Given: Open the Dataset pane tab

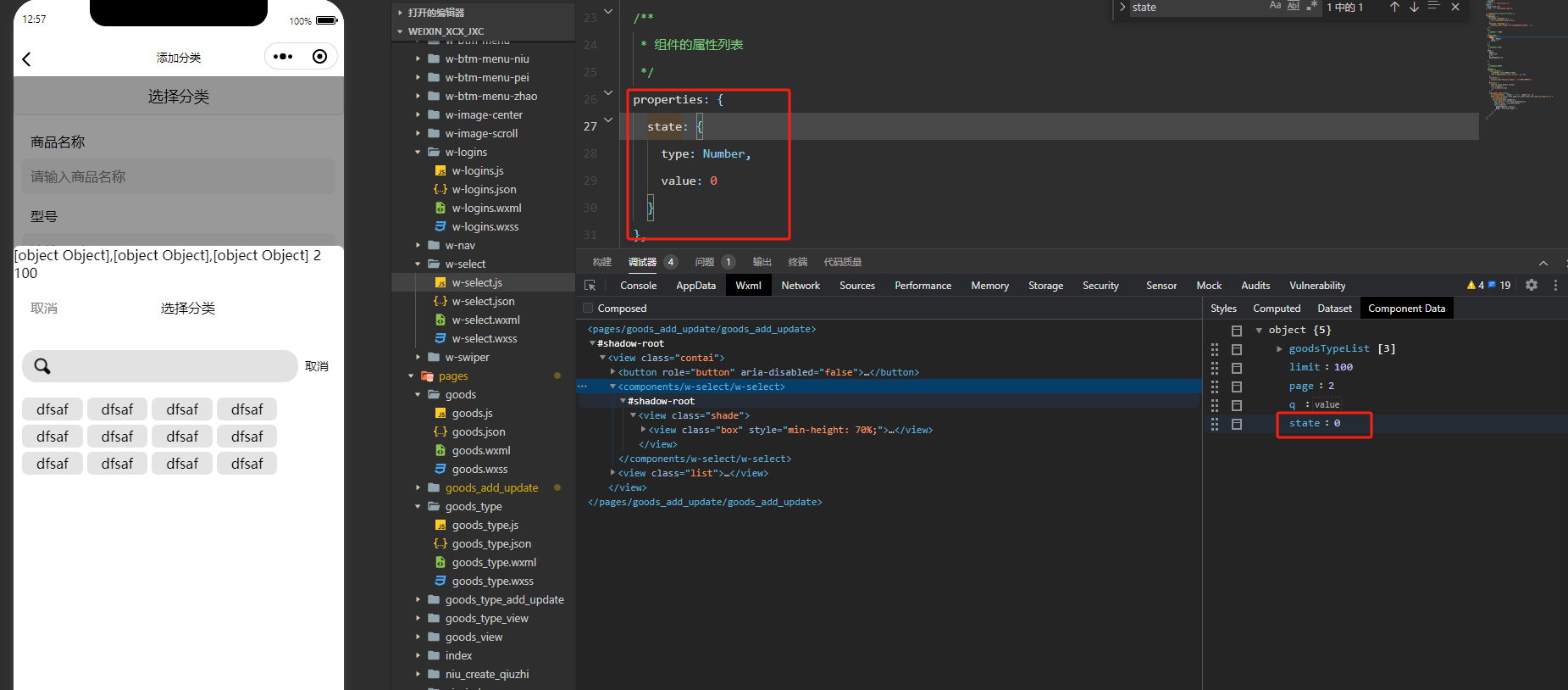Looking at the screenshot, I should [x=1334, y=309].
